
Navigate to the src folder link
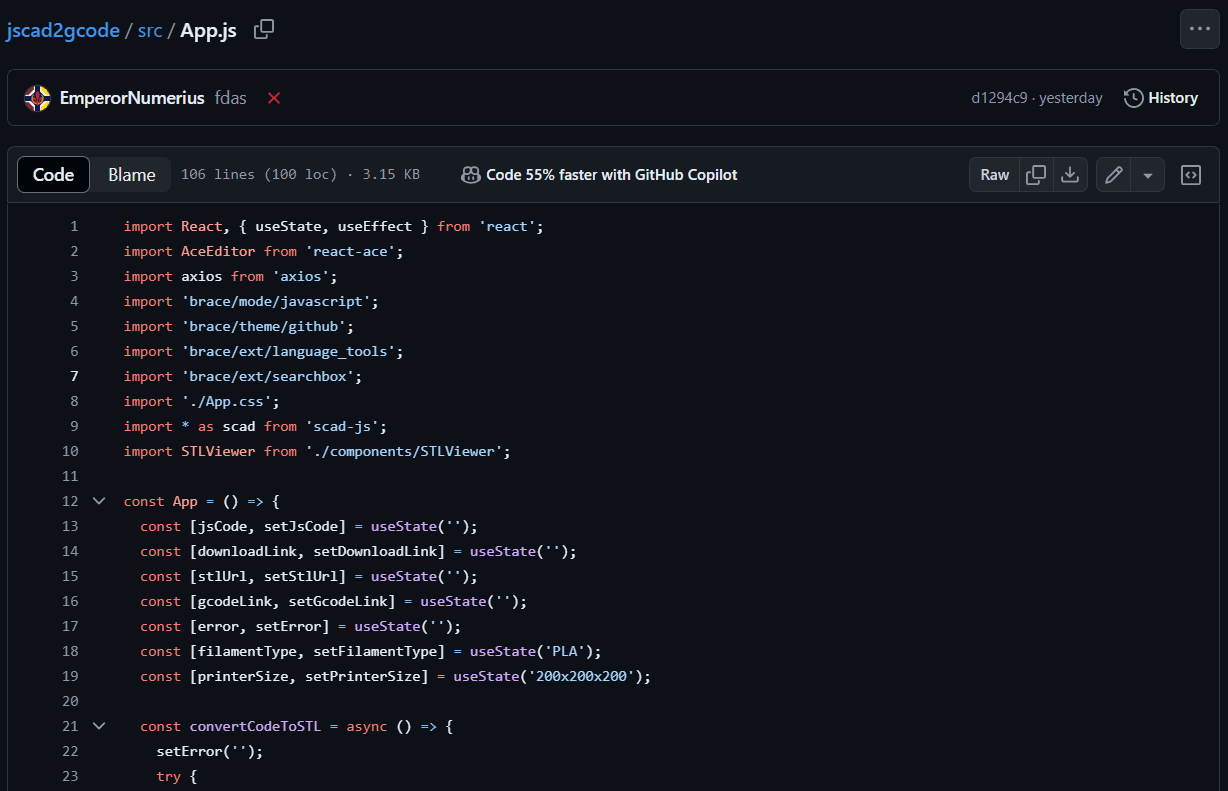click(x=150, y=30)
